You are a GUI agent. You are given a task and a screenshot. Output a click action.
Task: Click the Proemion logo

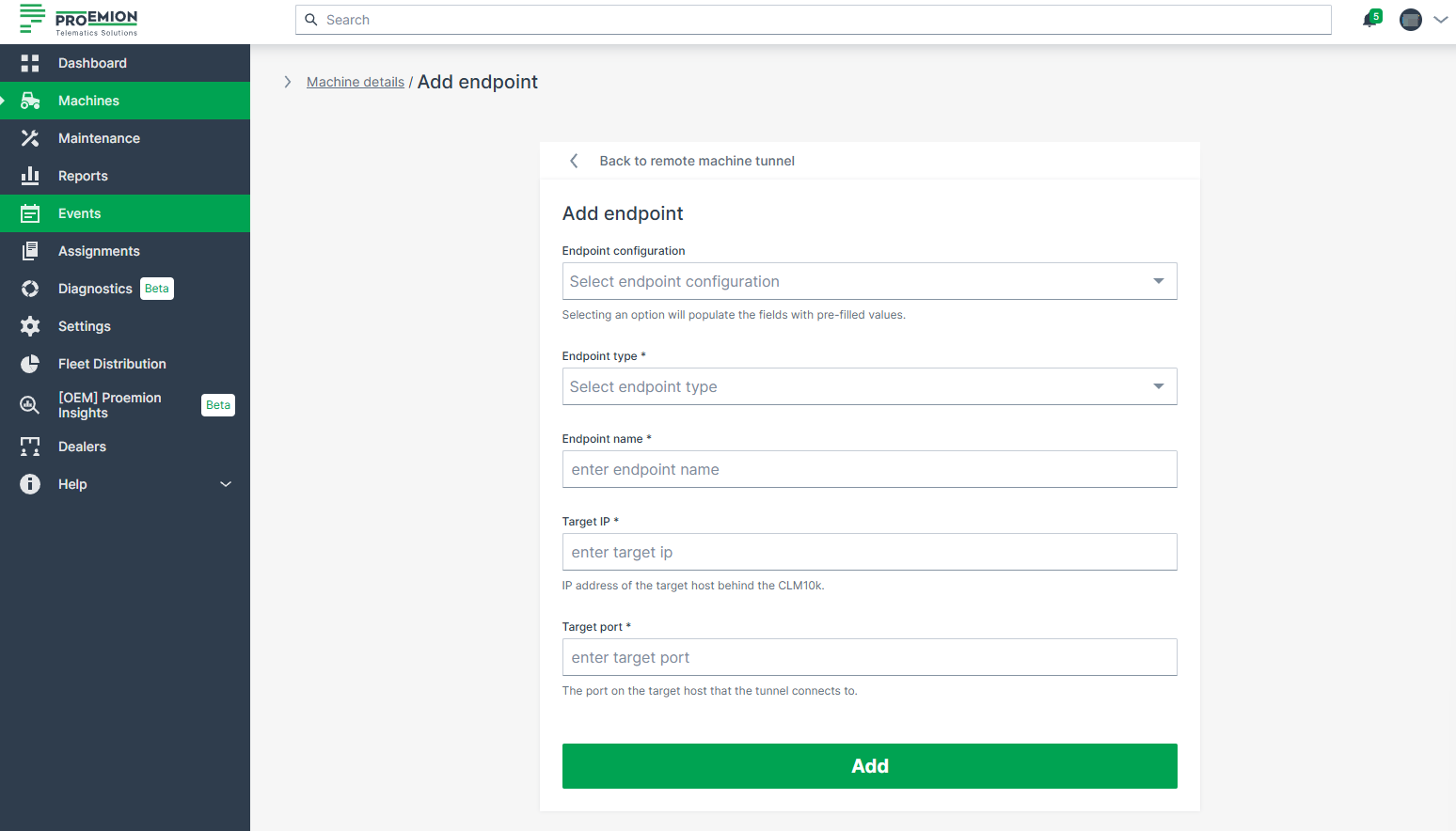click(x=79, y=20)
